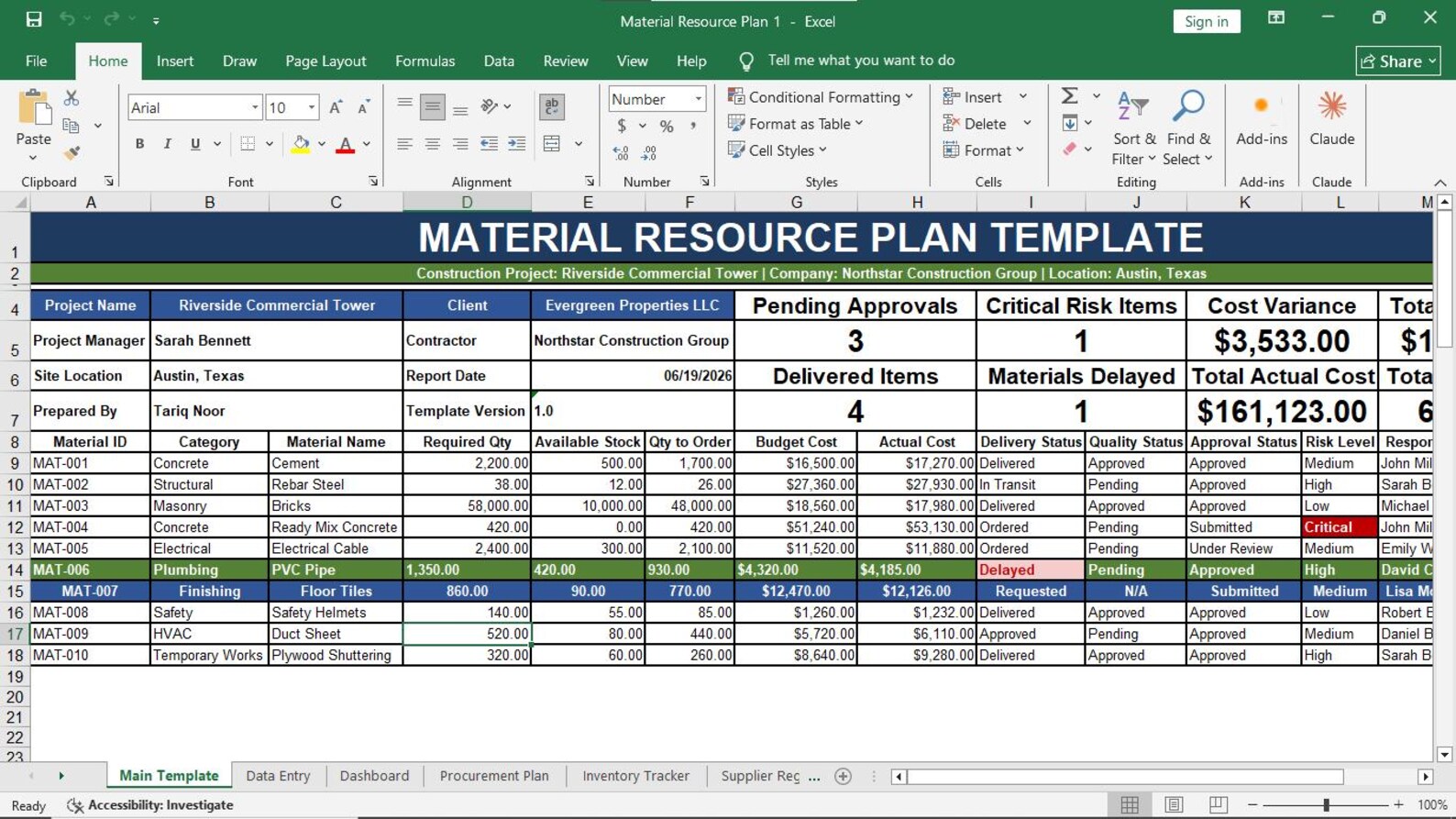Toggle Bold formatting
Screen dimensions: 1456x819
[x=139, y=144]
